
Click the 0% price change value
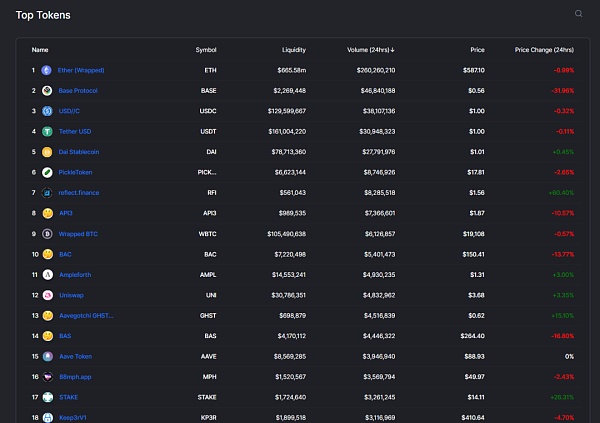click(569, 356)
